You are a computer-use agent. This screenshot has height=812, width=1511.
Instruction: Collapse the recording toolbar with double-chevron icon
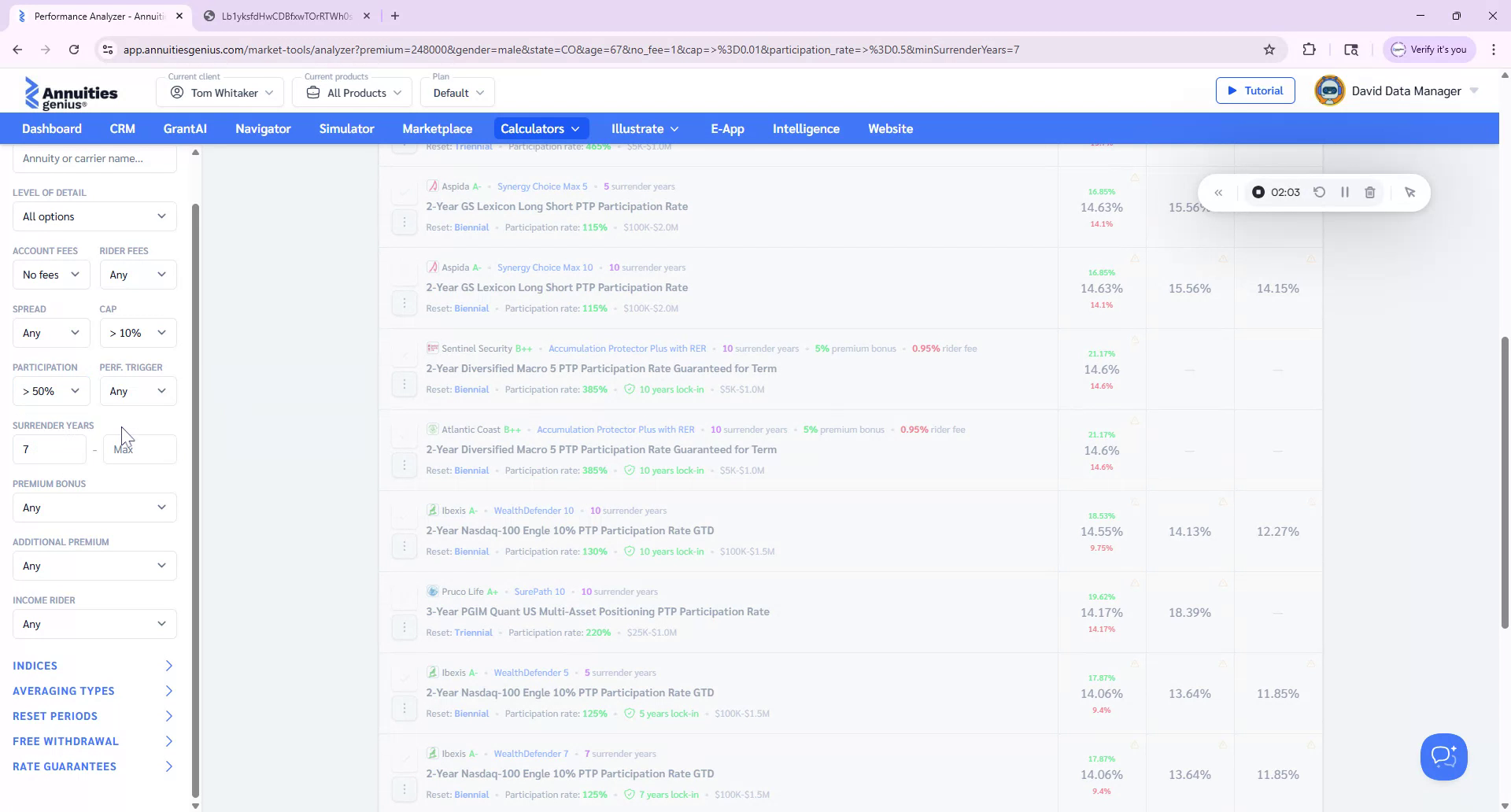pos(1219,192)
